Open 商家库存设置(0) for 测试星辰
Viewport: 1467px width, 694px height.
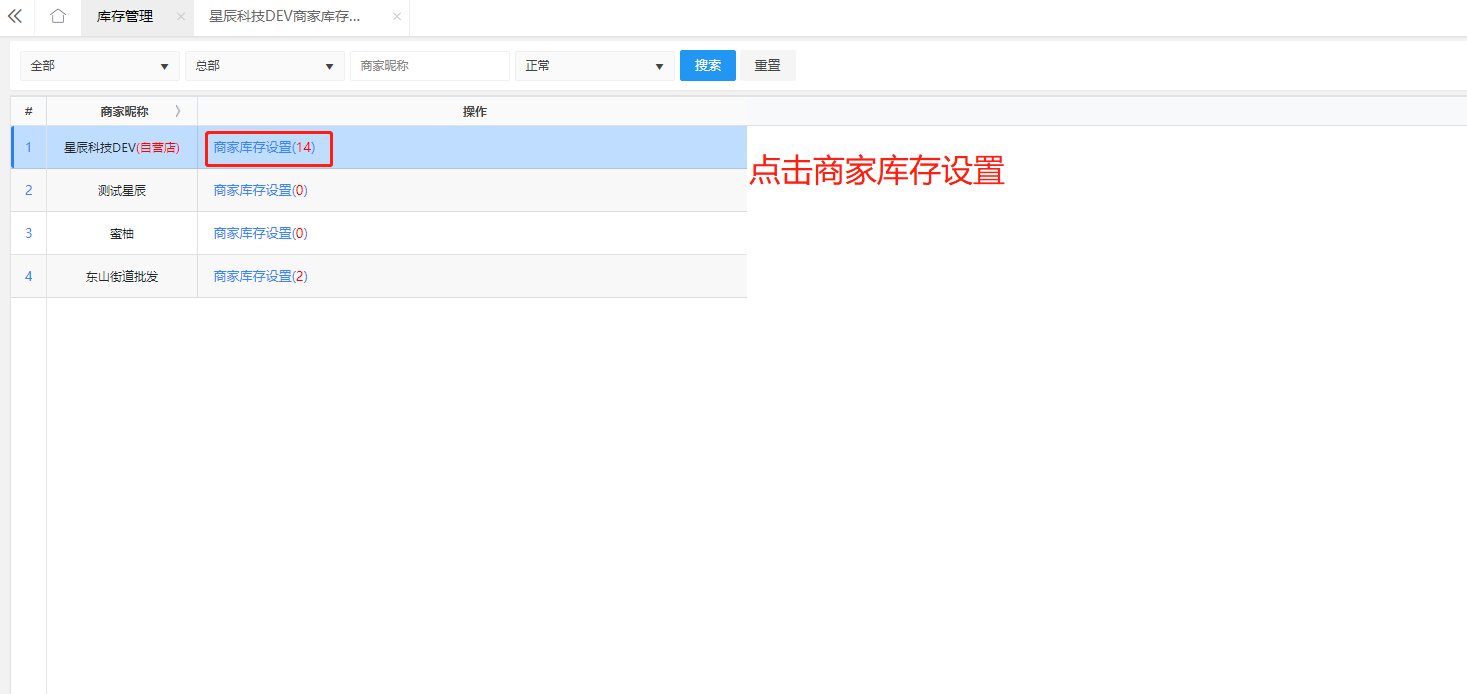pyautogui.click(x=260, y=191)
